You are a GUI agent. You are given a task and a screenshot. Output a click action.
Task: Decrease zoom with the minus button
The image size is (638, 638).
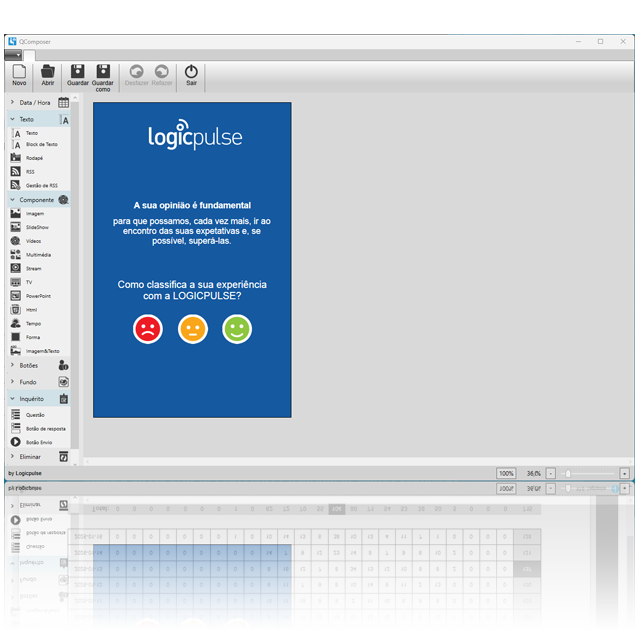click(551, 474)
